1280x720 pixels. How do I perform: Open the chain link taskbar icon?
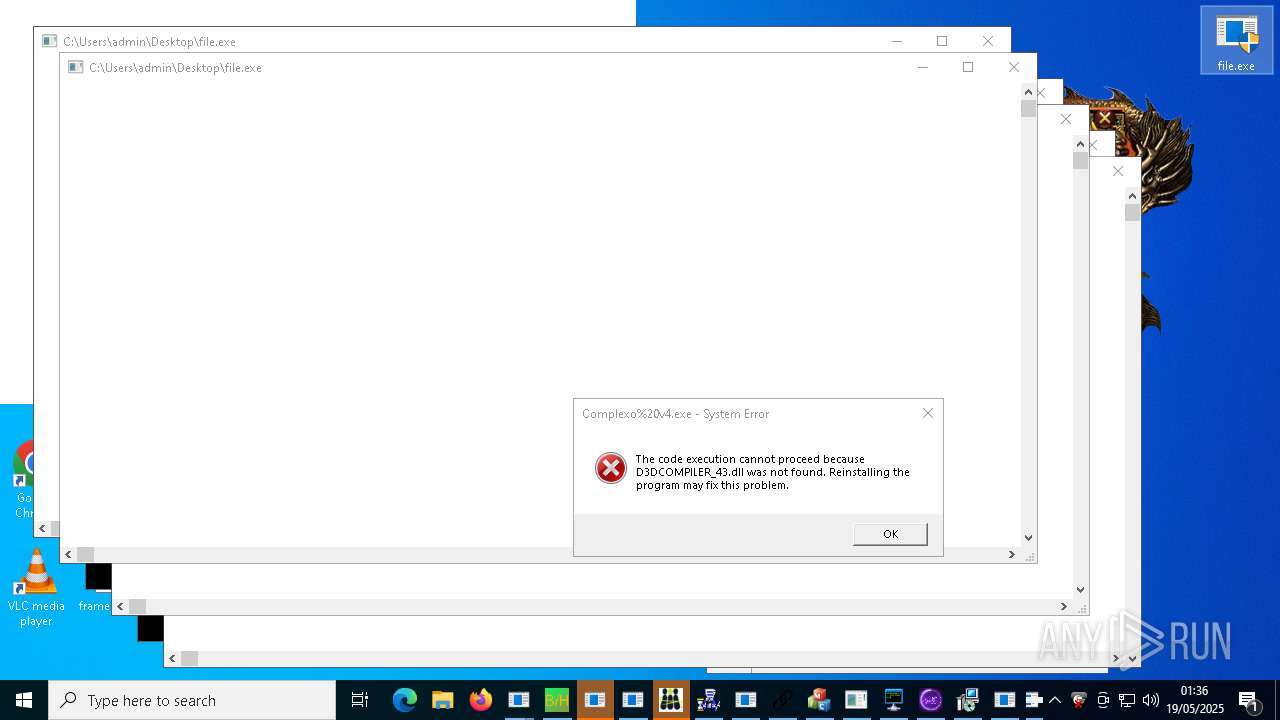pos(782,700)
